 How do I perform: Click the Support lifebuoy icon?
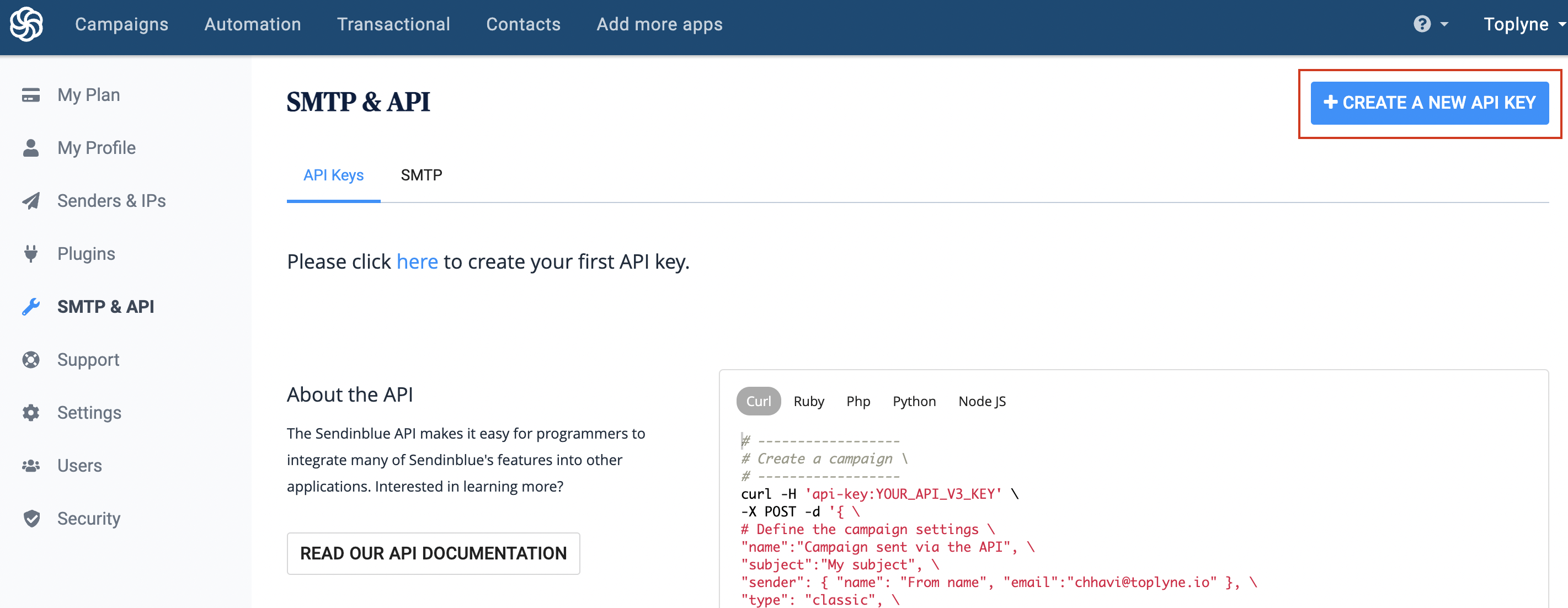coord(31,360)
